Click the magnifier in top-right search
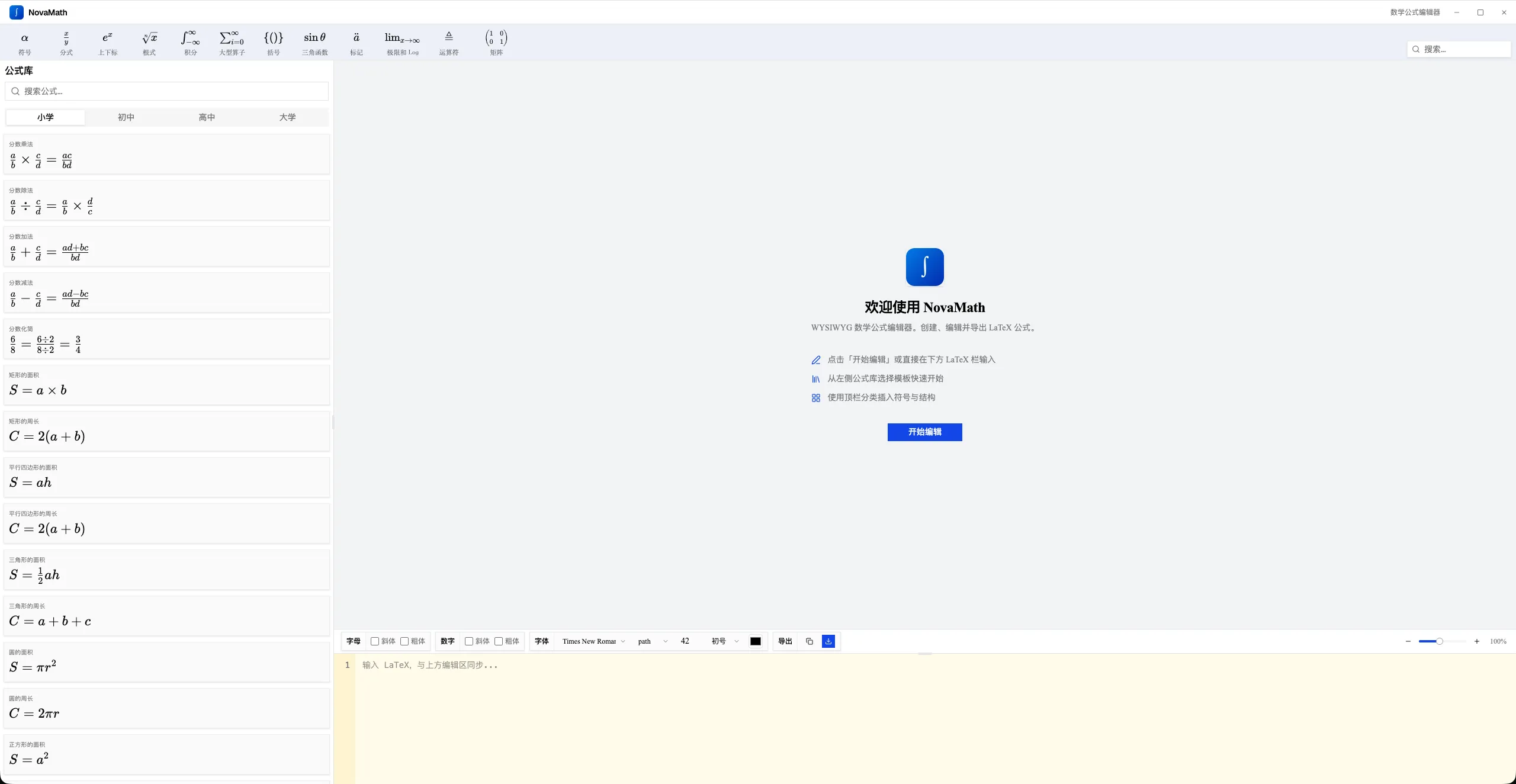 coord(1416,49)
